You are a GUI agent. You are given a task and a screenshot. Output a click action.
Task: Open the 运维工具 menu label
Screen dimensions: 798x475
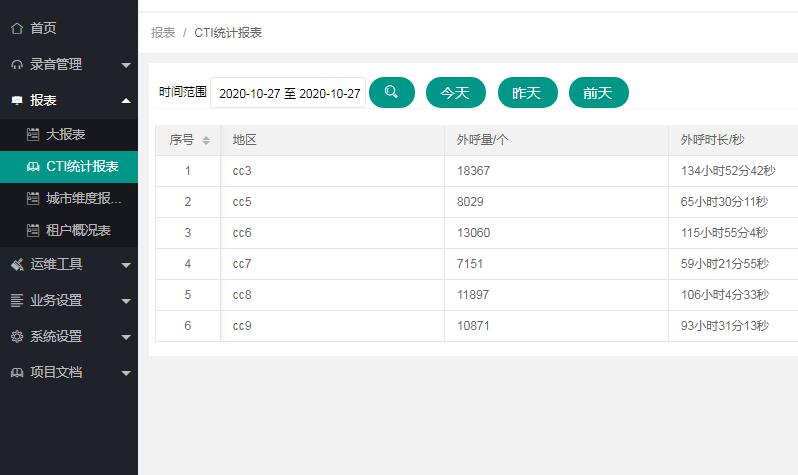coord(56,264)
